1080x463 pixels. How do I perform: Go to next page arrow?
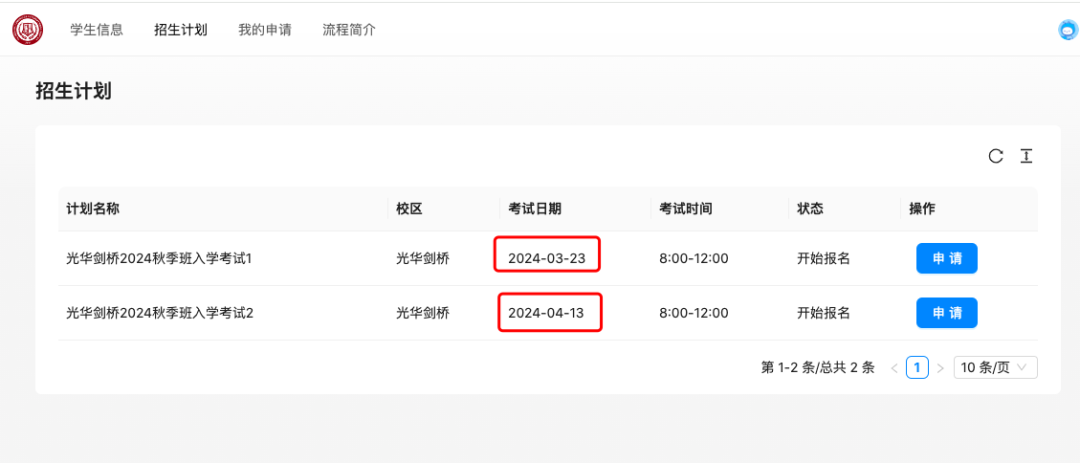point(940,368)
